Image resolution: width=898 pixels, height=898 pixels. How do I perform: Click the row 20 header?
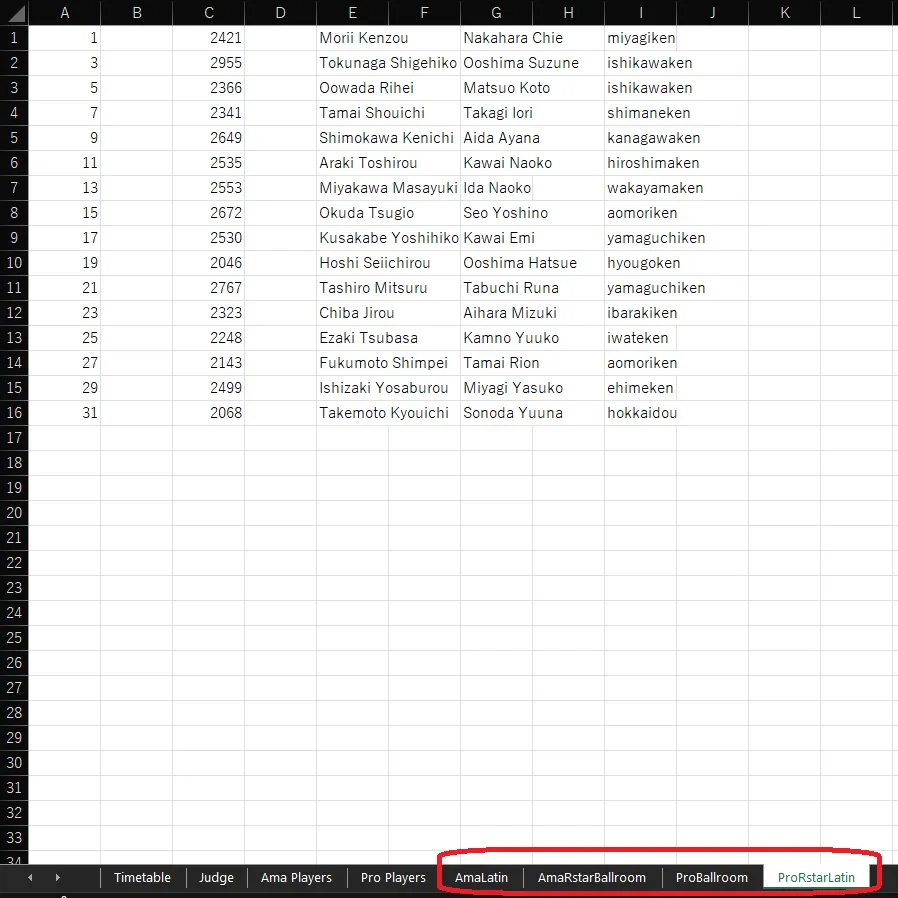[x=13, y=513]
